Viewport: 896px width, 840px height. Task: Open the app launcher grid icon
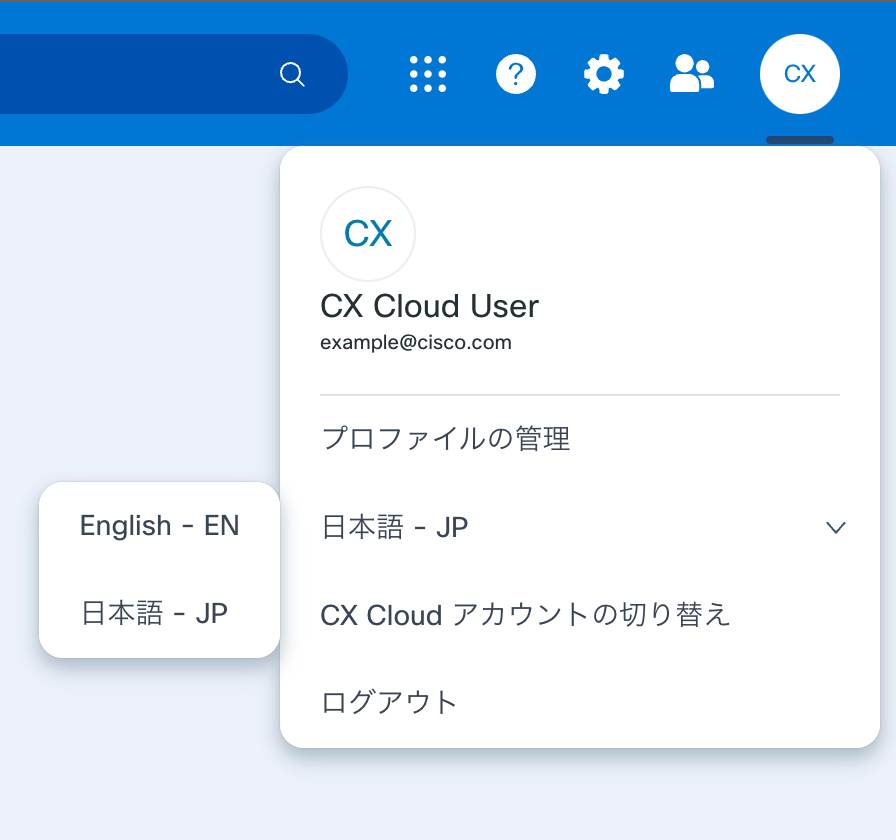coord(428,73)
